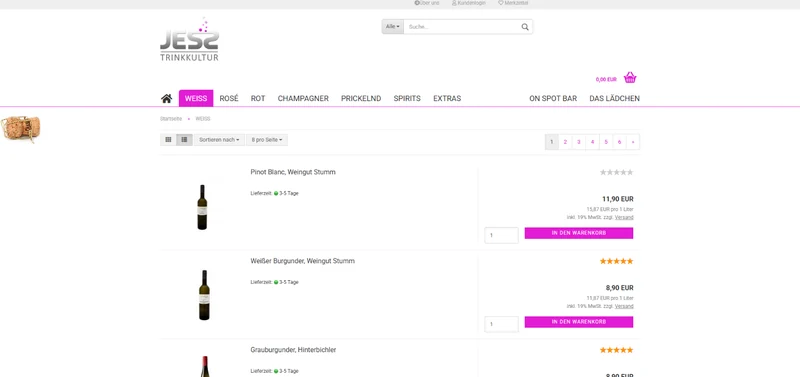This screenshot has width=800, height=377.
Task: Go to results page 2
Action: pos(565,142)
